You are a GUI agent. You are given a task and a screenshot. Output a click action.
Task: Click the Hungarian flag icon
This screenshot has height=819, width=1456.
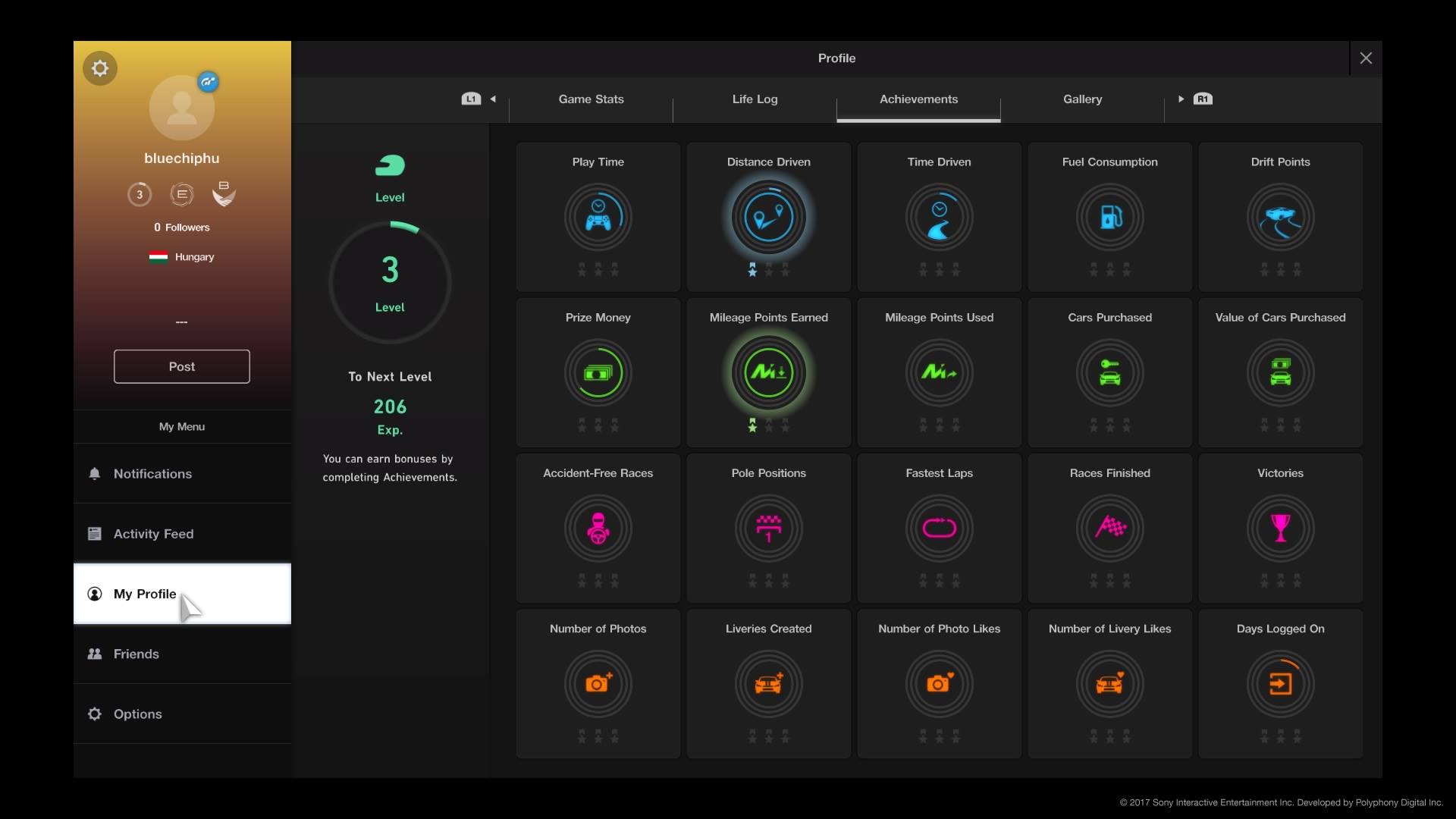(x=158, y=257)
